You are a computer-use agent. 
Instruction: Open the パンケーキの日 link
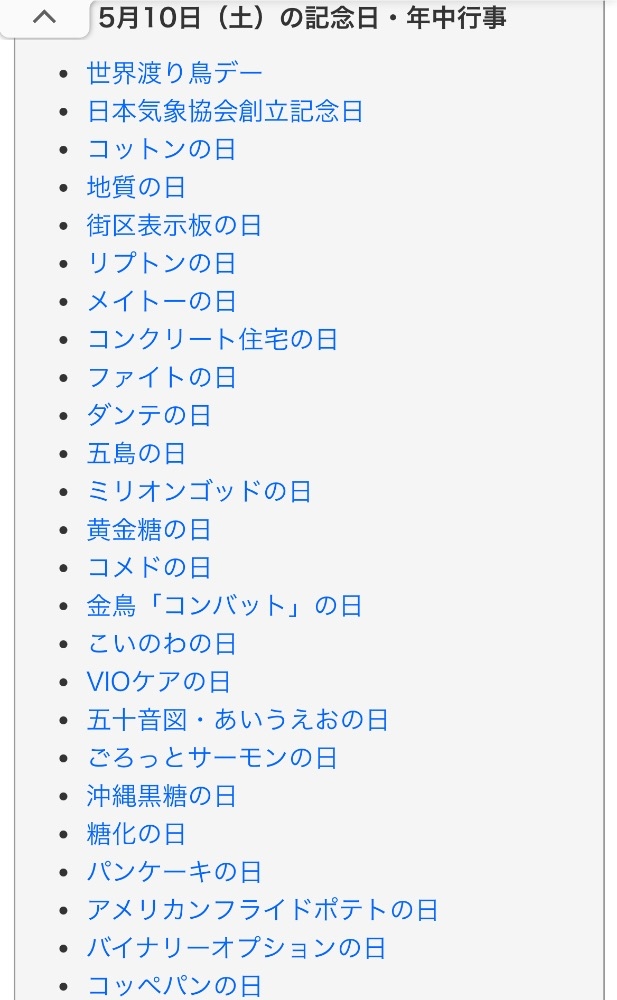[174, 872]
